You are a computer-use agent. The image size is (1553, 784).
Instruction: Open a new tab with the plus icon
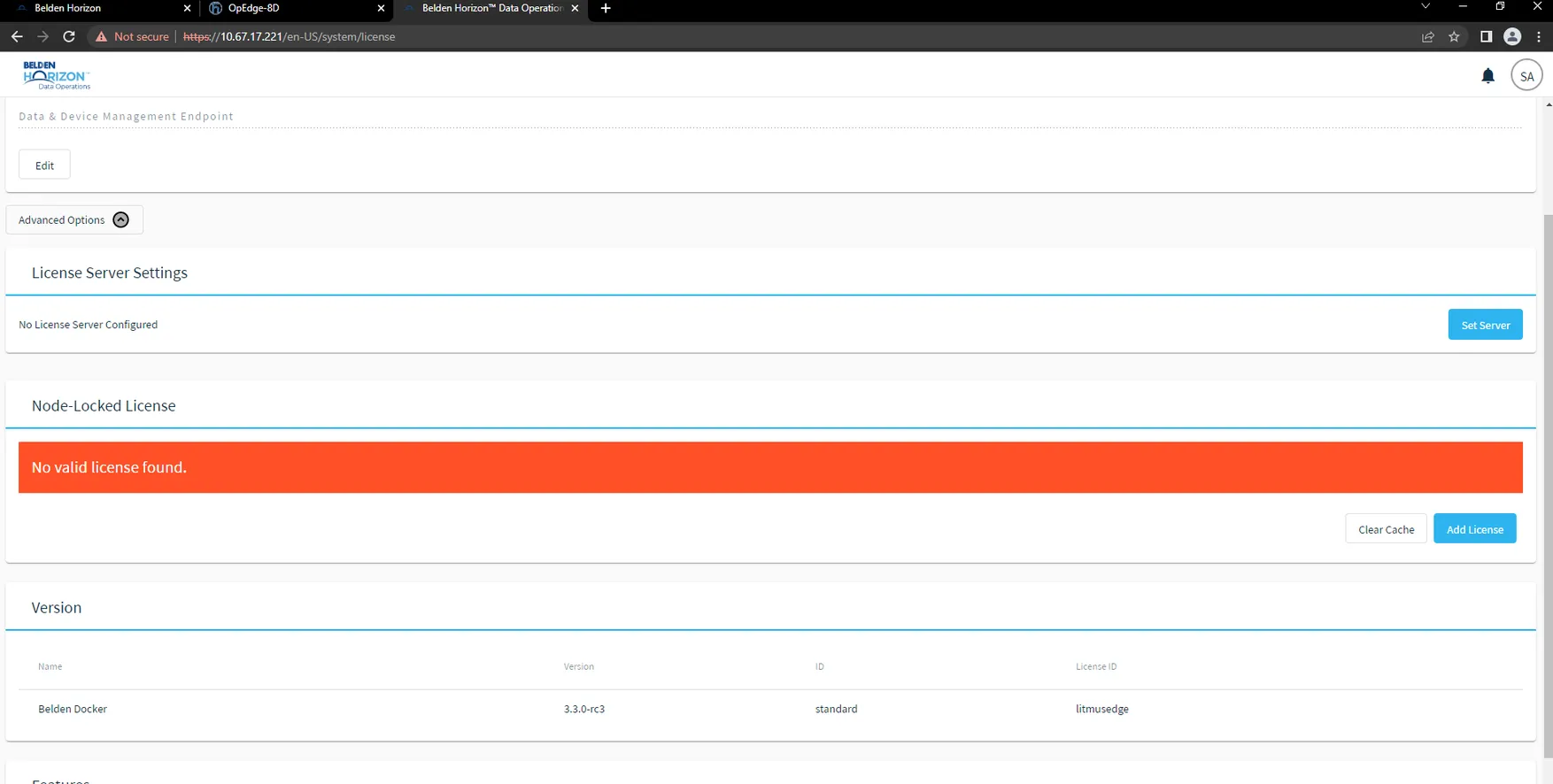(606, 8)
